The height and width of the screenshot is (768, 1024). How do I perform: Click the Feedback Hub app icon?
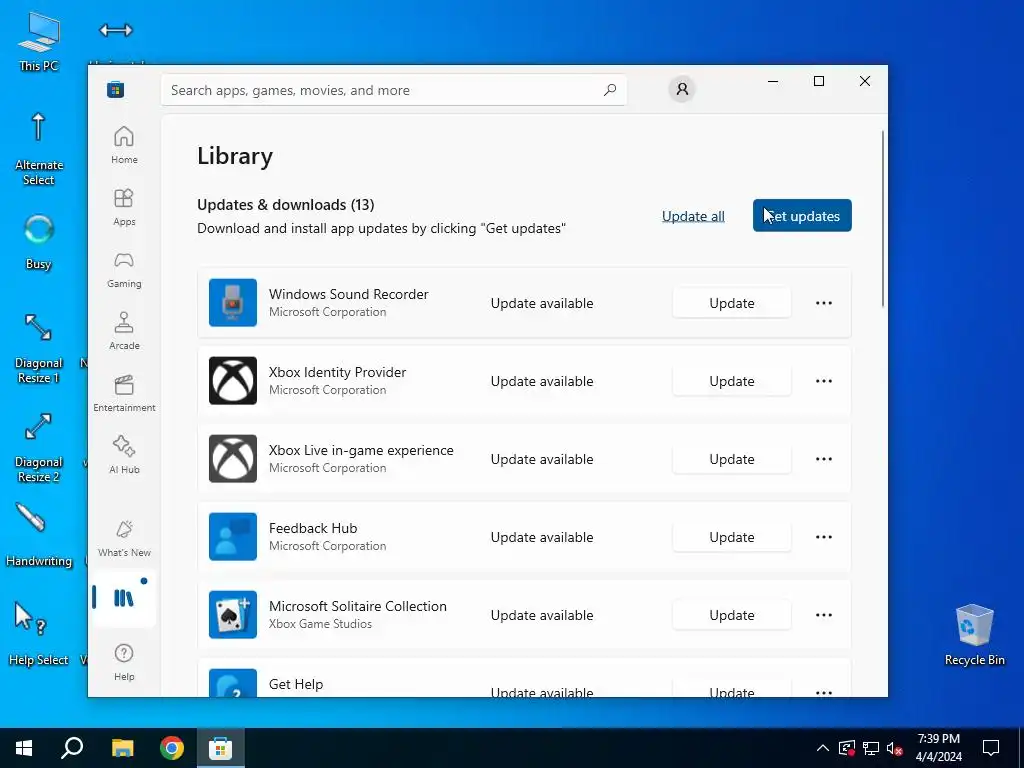tap(232, 537)
